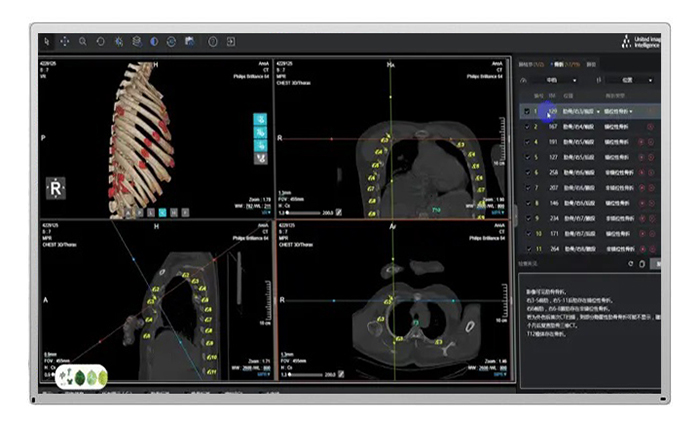
Task: Switch to the first tab in right panel
Action: [527, 62]
